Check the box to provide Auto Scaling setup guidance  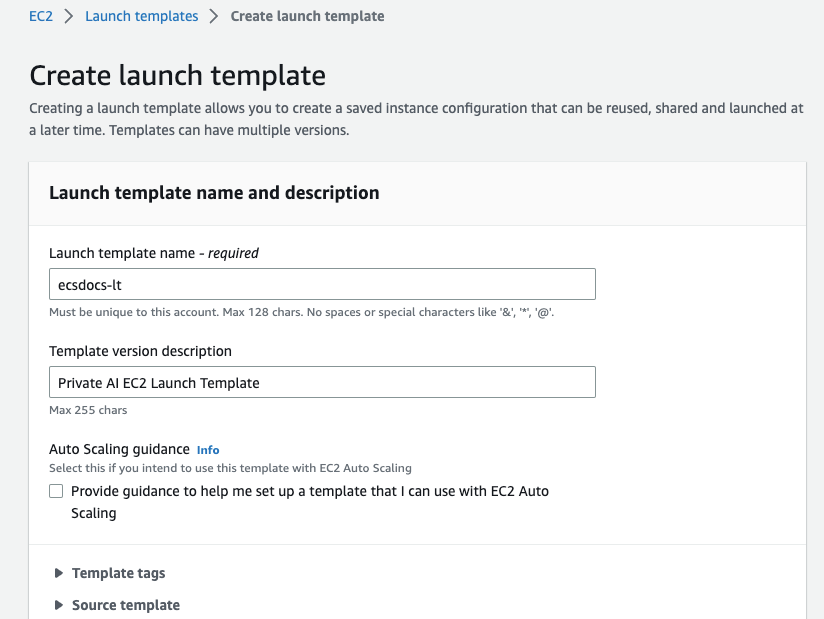tap(56, 491)
